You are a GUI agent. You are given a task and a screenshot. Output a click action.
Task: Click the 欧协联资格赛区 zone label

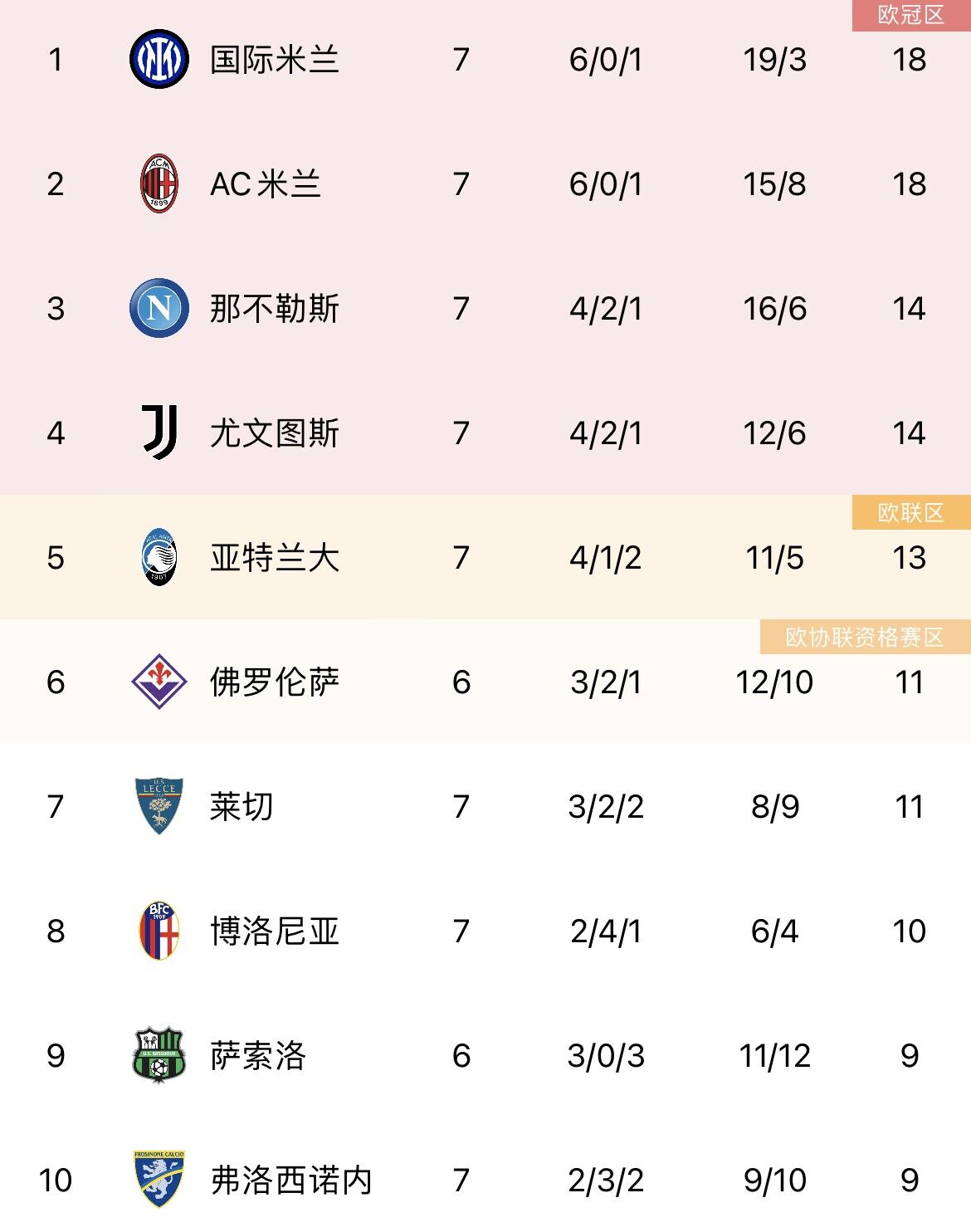864,638
